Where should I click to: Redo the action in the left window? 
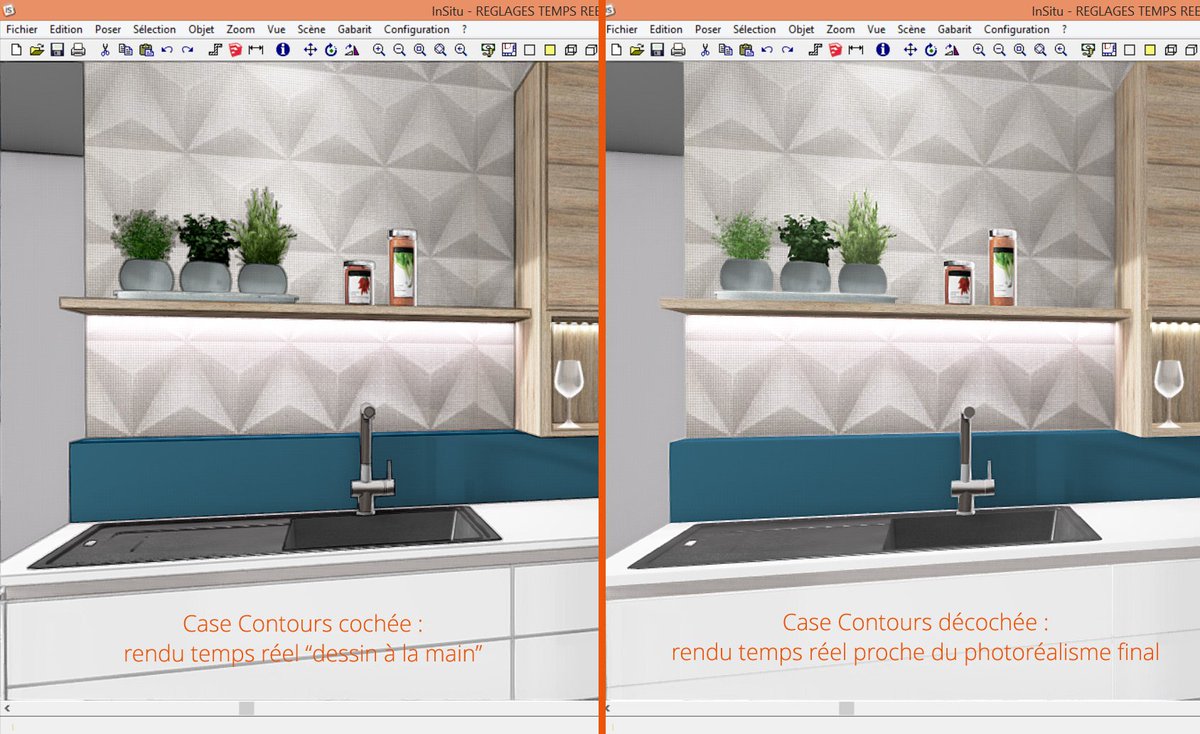pos(187,49)
